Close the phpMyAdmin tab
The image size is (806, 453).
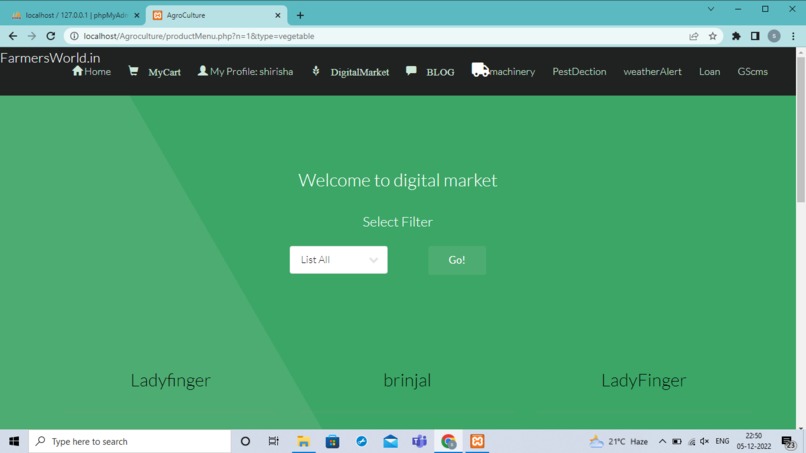coord(137,15)
